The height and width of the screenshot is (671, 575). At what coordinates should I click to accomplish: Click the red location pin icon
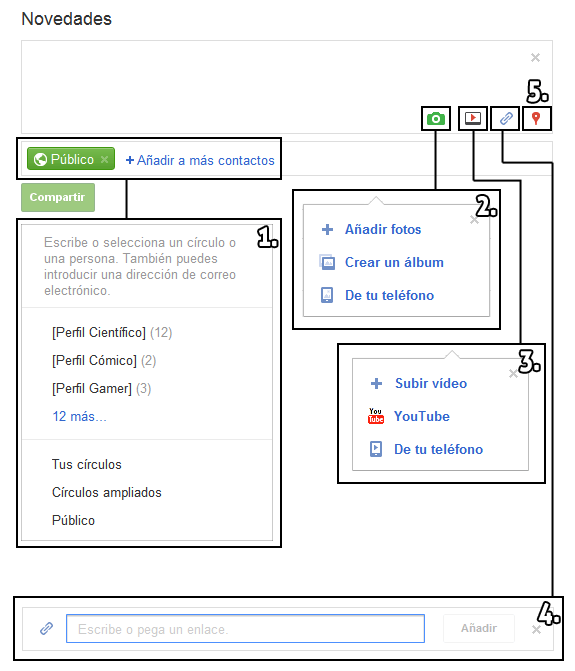pos(536,118)
